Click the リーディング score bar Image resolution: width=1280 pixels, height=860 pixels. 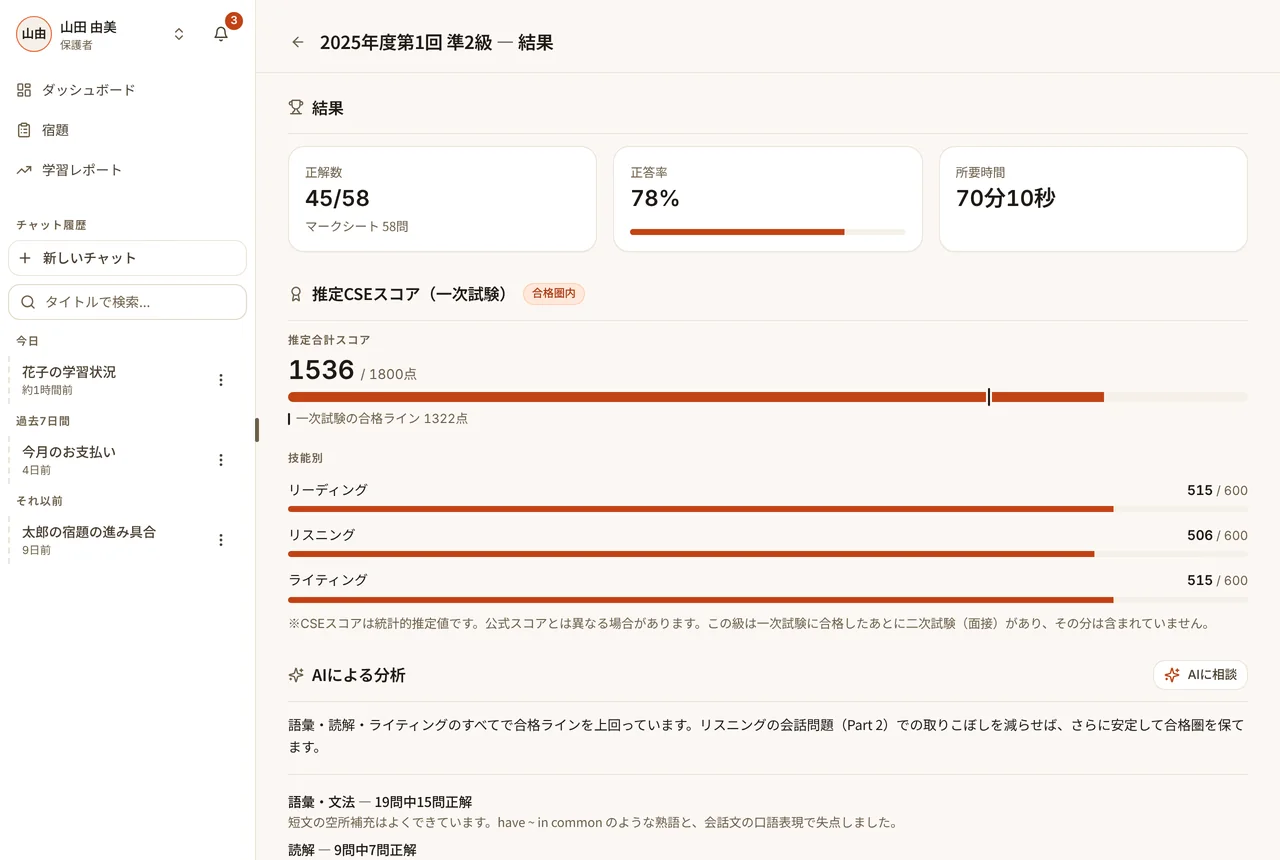768,509
